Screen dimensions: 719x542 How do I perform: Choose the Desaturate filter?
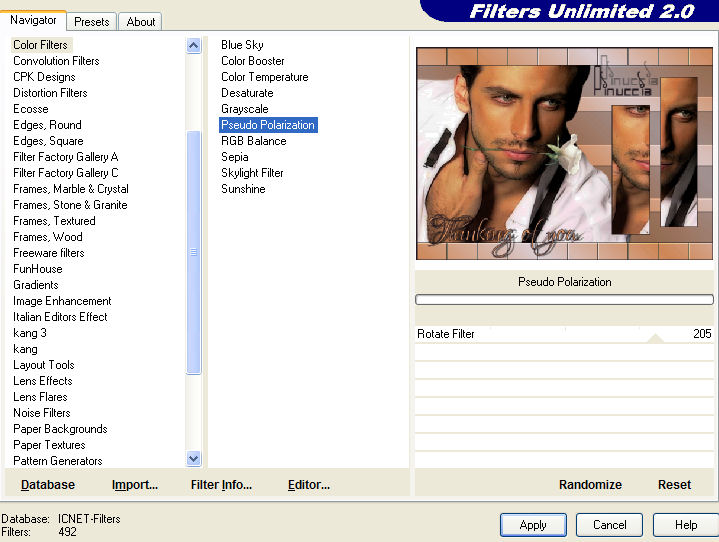coord(247,93)
